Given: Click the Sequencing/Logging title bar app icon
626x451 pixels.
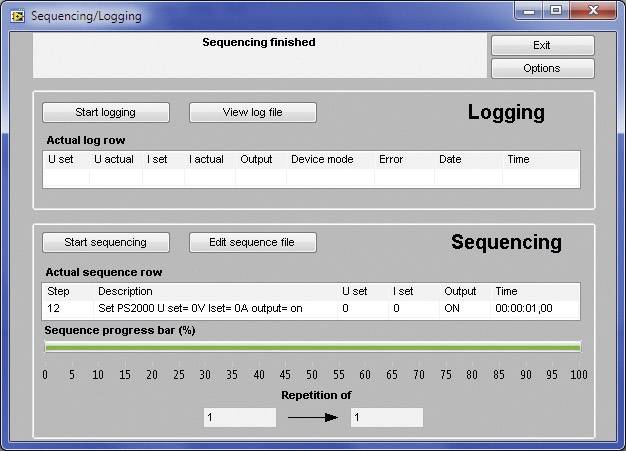Looking at the screenshot, I should [18, 16].
